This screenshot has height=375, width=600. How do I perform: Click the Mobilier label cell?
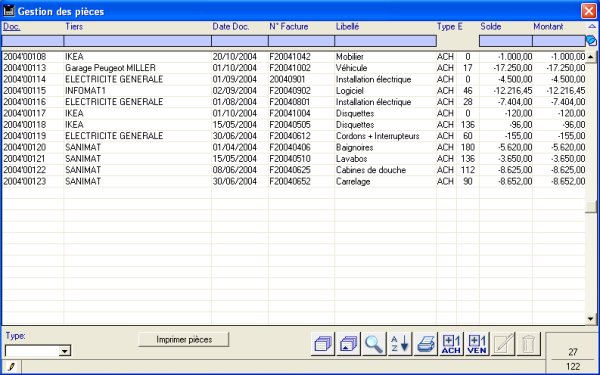[x=350, y=57]
